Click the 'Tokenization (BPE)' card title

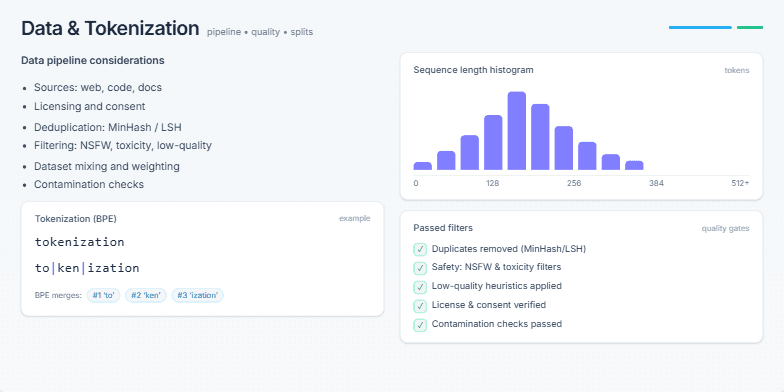[x=76, y=218]
